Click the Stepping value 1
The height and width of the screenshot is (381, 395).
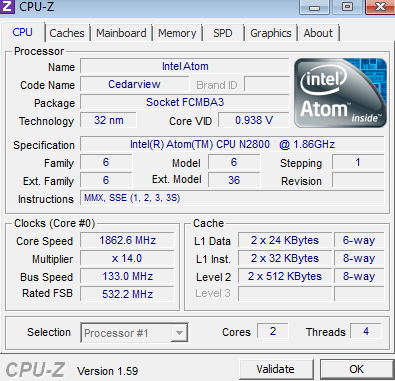pyautogui.click(x=358, y=162)
